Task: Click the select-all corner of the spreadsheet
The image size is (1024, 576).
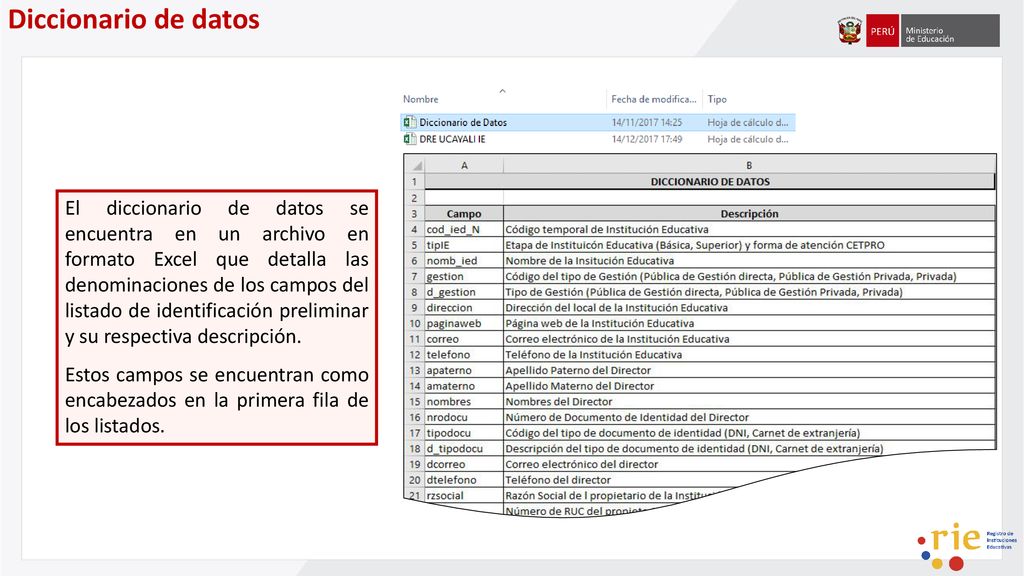Action: 414,166
